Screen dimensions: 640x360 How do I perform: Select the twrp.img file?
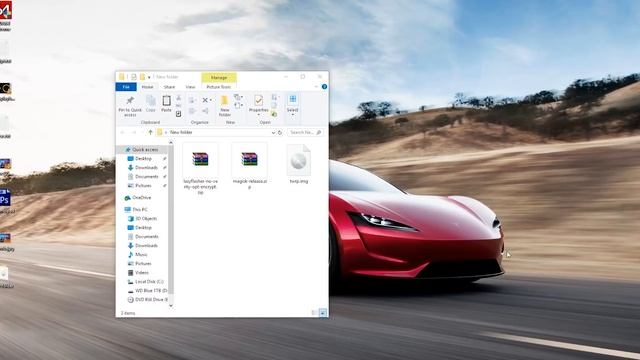[299, 164]
